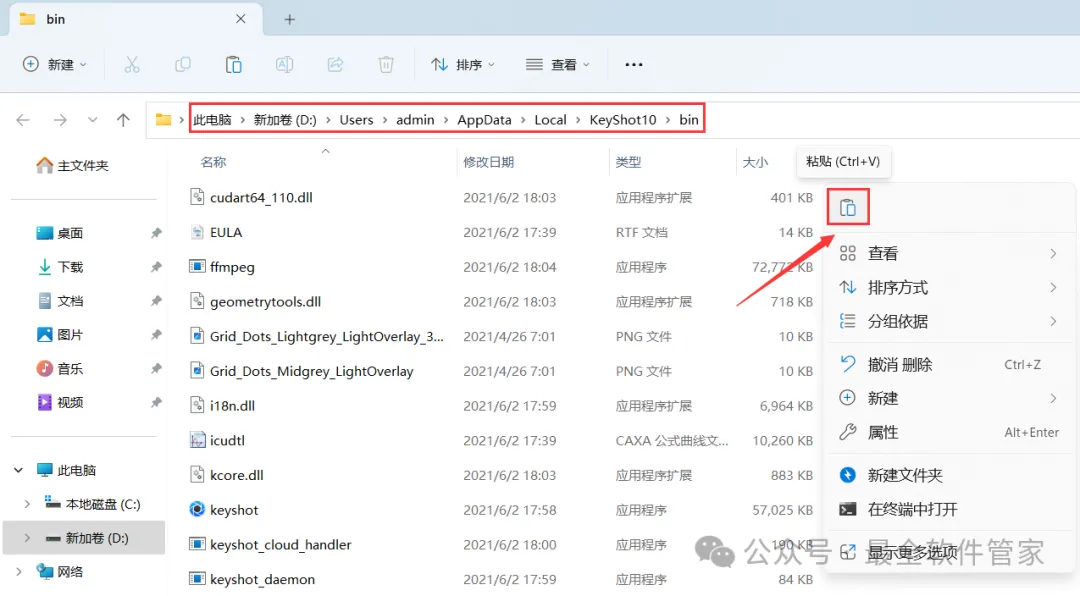Click 新加卷 (D:) breadcrumb in address bar

tap(285, 120)
